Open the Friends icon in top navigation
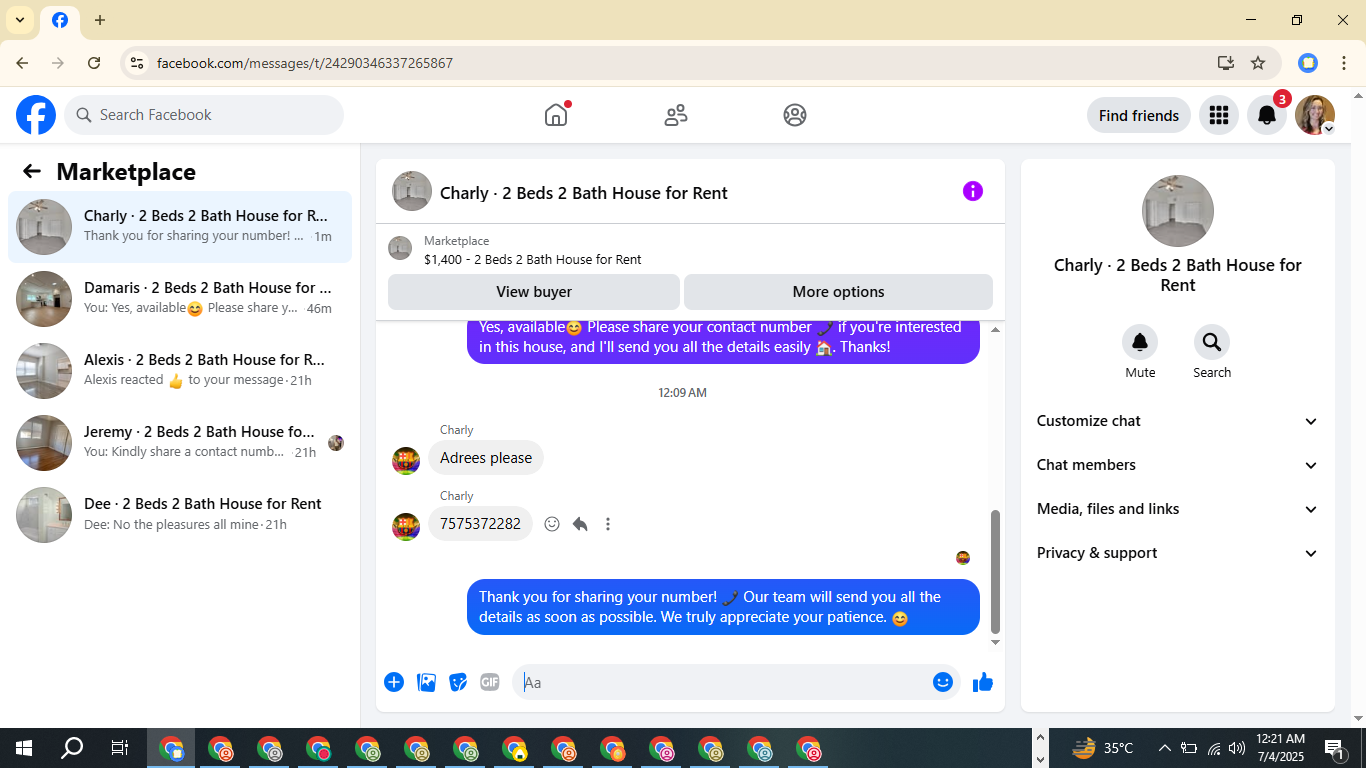Screen dimensions: 1366x768 click(x=676, y=115)
